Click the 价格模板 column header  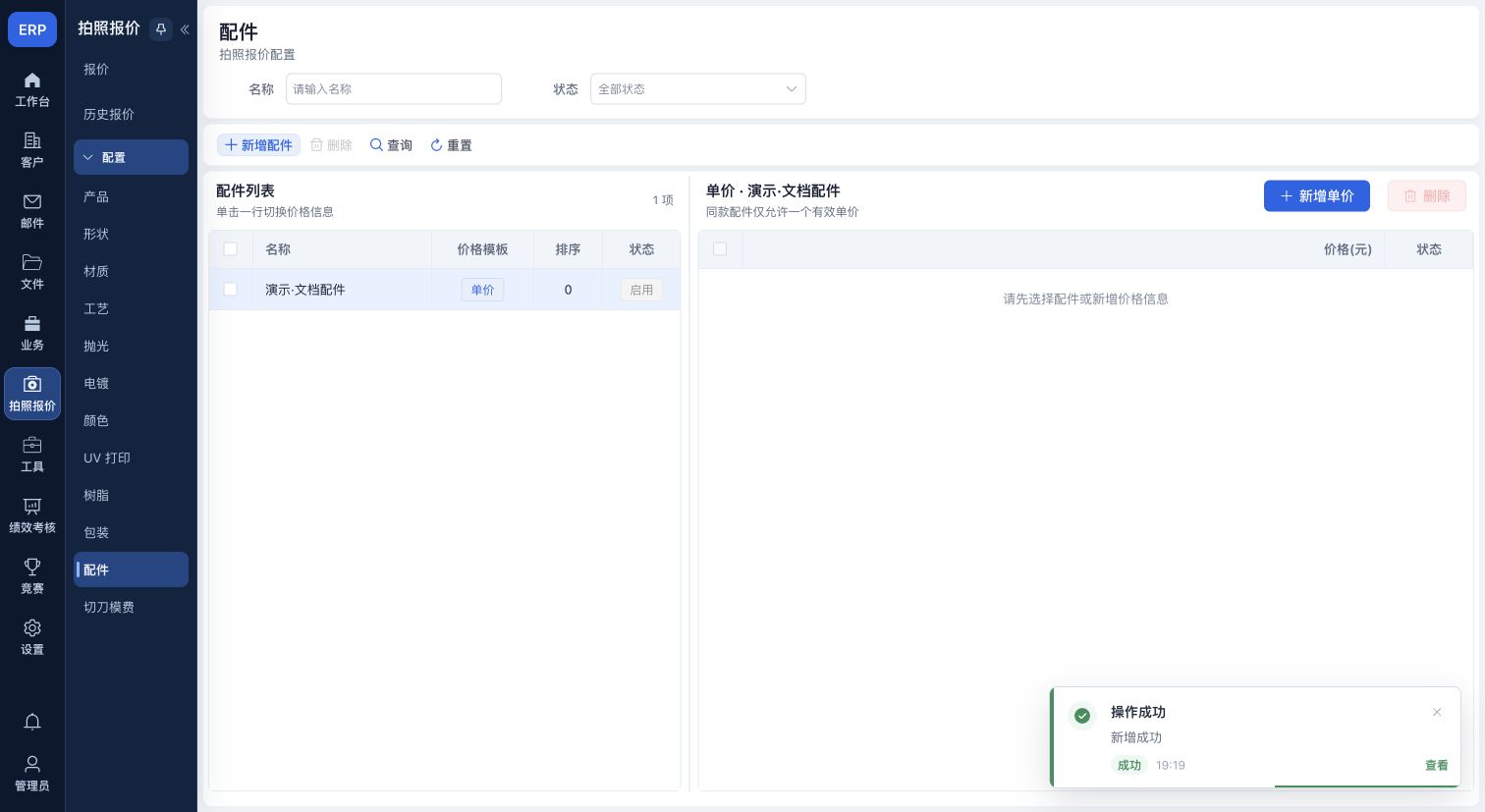coord(482,249)
